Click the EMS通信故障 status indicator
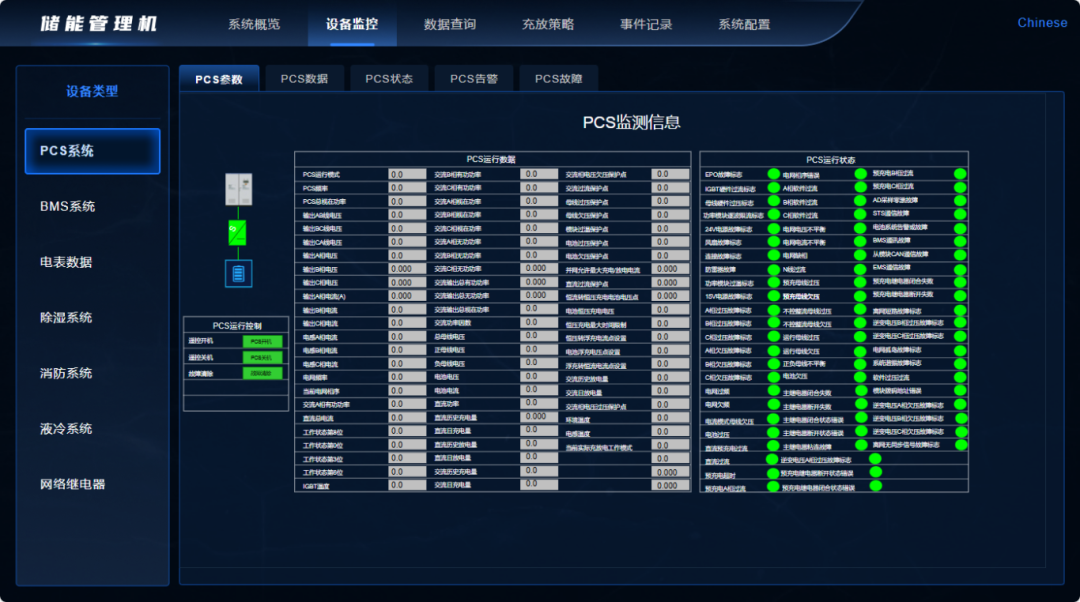This screenshot has width=1080, height=602. pyautogui.click(x=960, y=268)
